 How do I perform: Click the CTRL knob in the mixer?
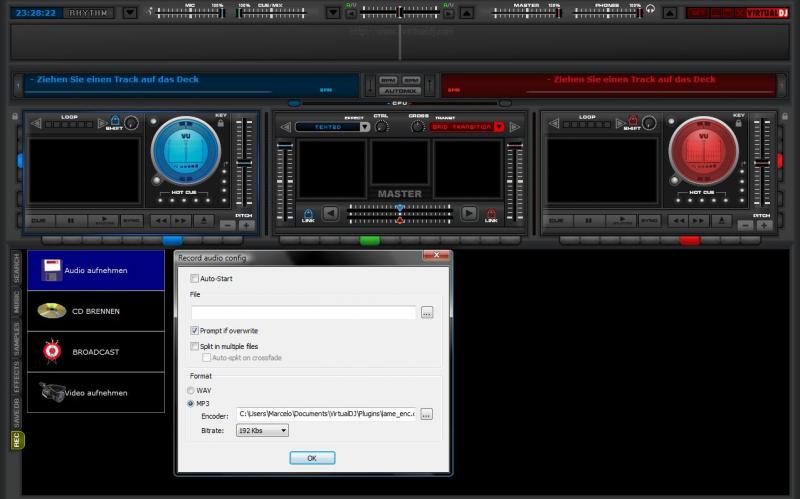tap(381, 127)
